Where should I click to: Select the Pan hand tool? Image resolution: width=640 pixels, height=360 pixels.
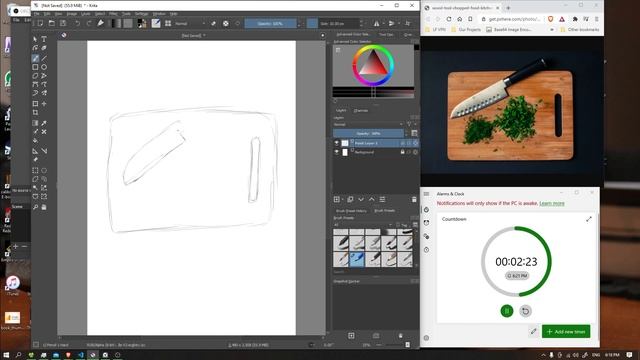44,207
